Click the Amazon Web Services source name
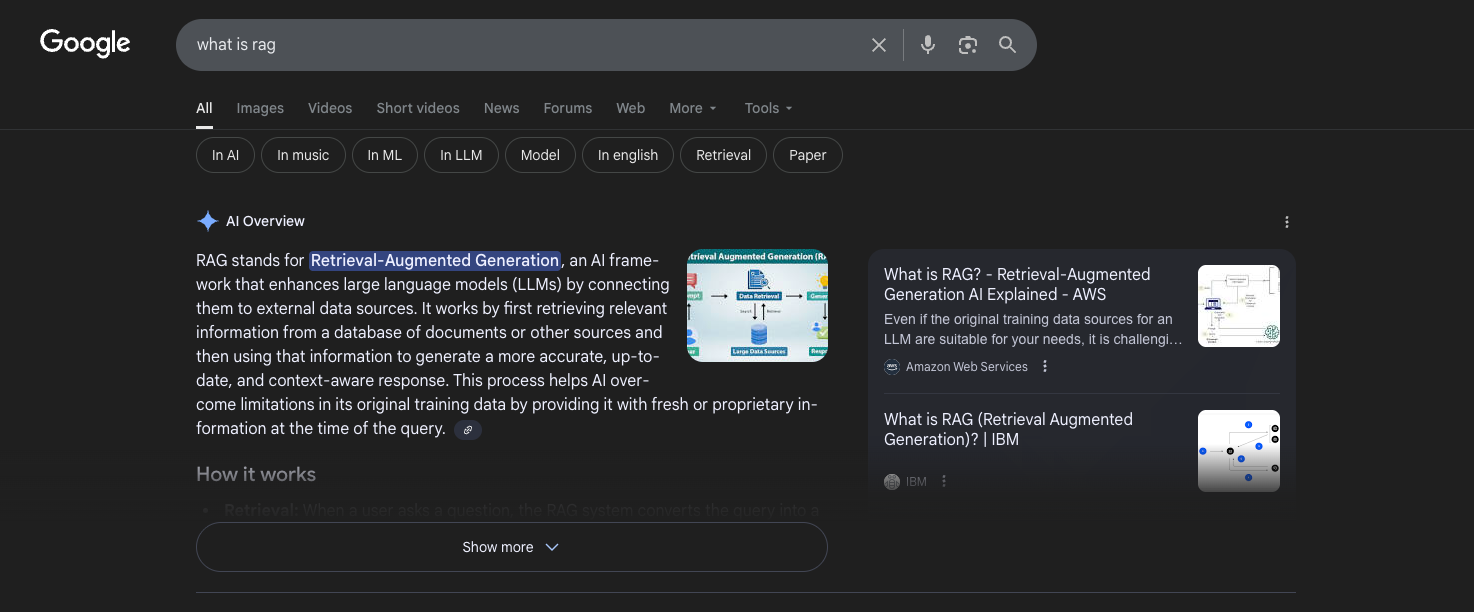 coord(967,367)
